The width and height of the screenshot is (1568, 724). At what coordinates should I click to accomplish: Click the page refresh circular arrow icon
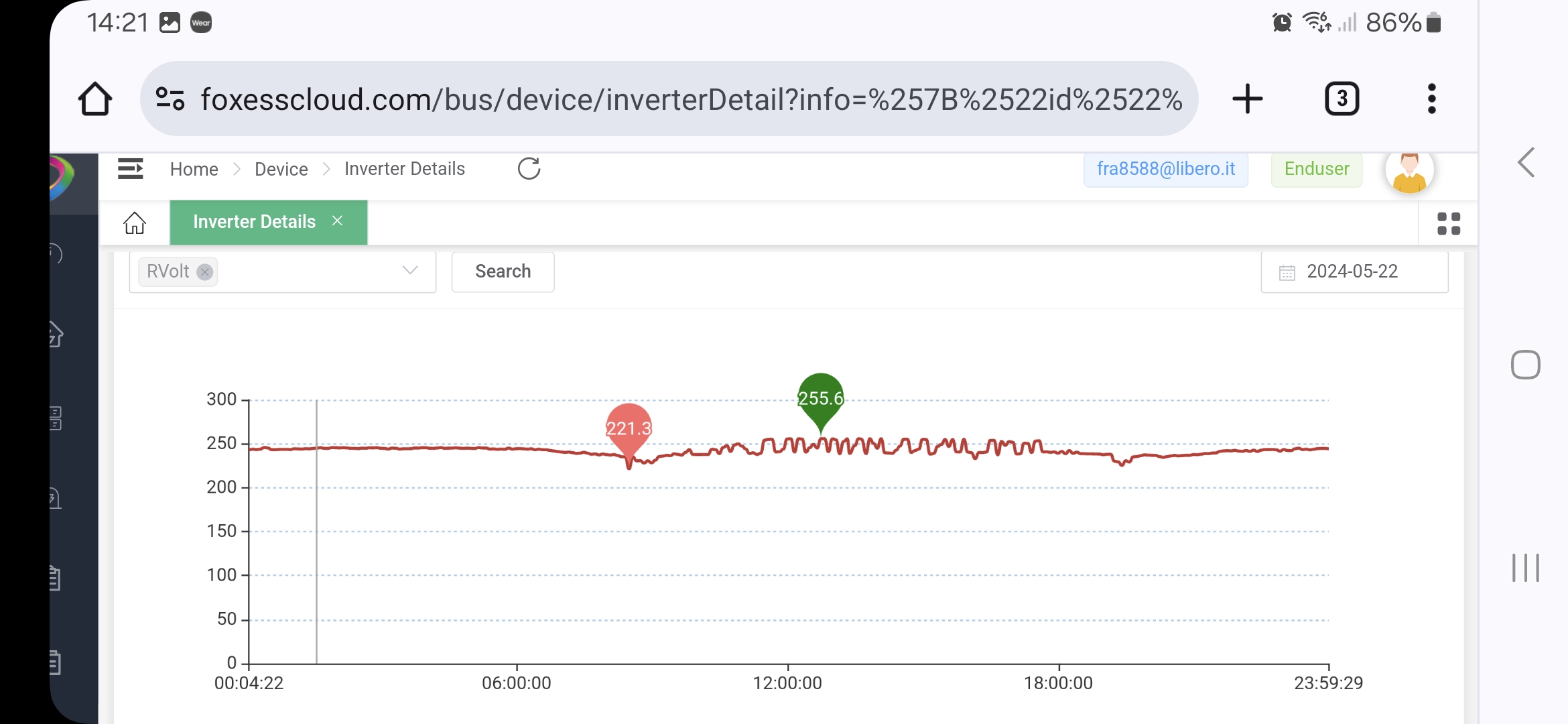pos(529,169)
